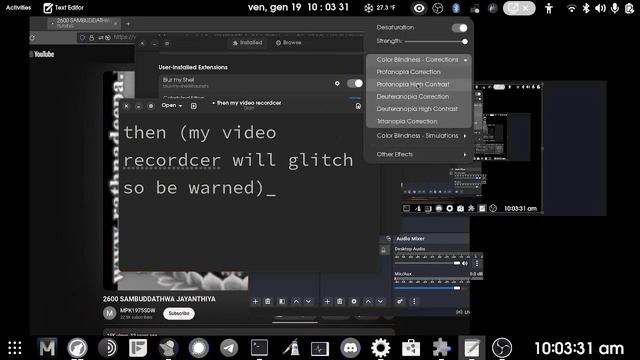Image resolution: width=640 pixels, height=360 pixels.
Task: Open the MPK1975SDW channel link
Action: coord(138,311)
